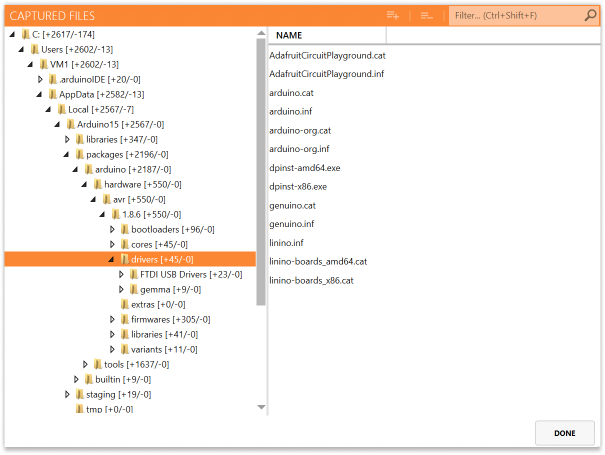Screen dimensions: 605x455
Task: Click the hardware folder icon
Action: tap(98, 184)
